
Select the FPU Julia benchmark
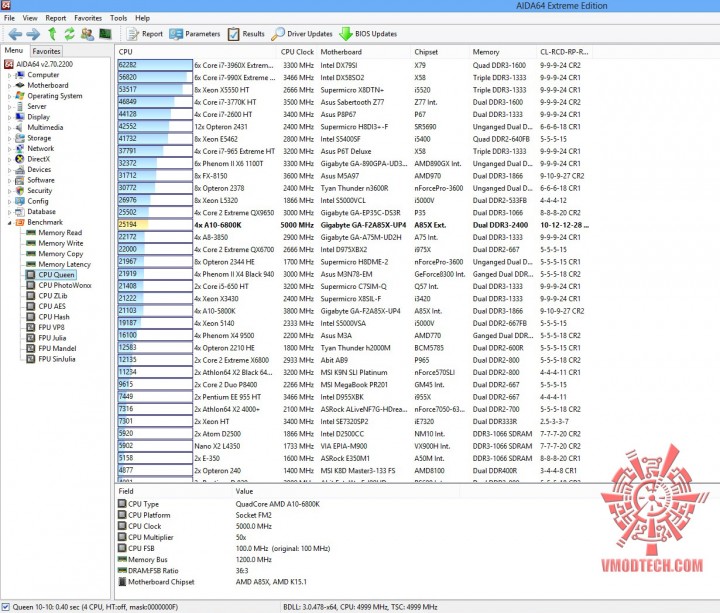(46, 338)
